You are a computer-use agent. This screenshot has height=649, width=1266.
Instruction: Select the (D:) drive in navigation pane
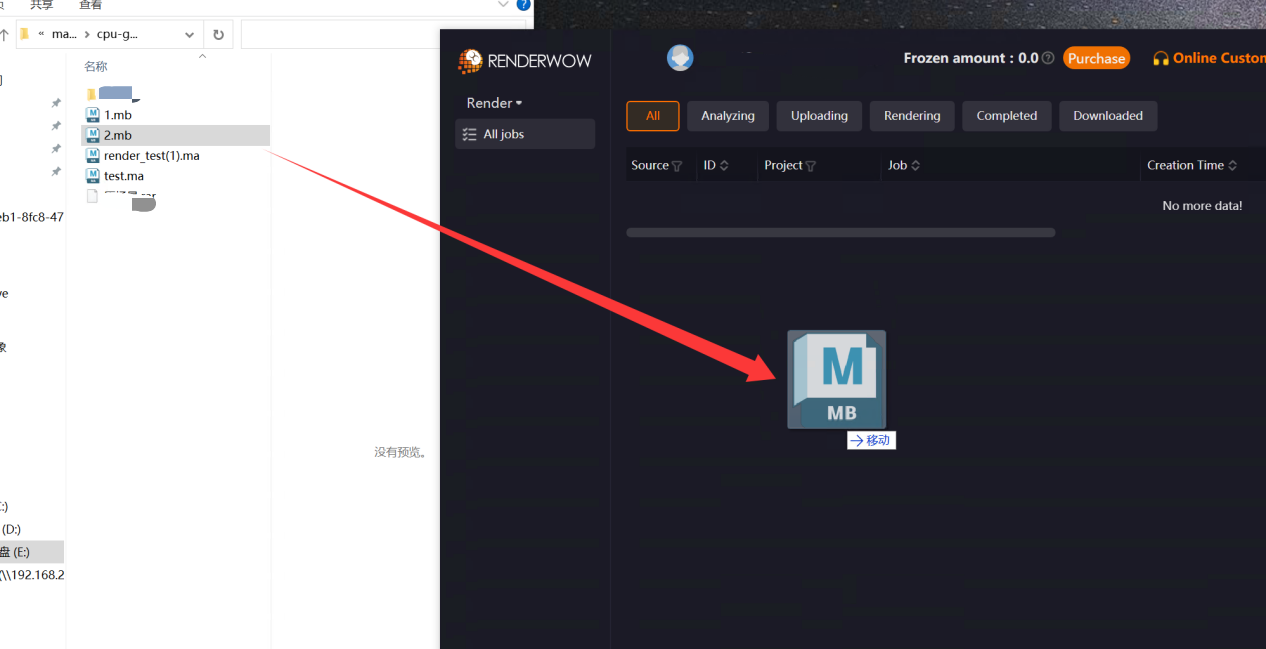(x=11, y=529)
